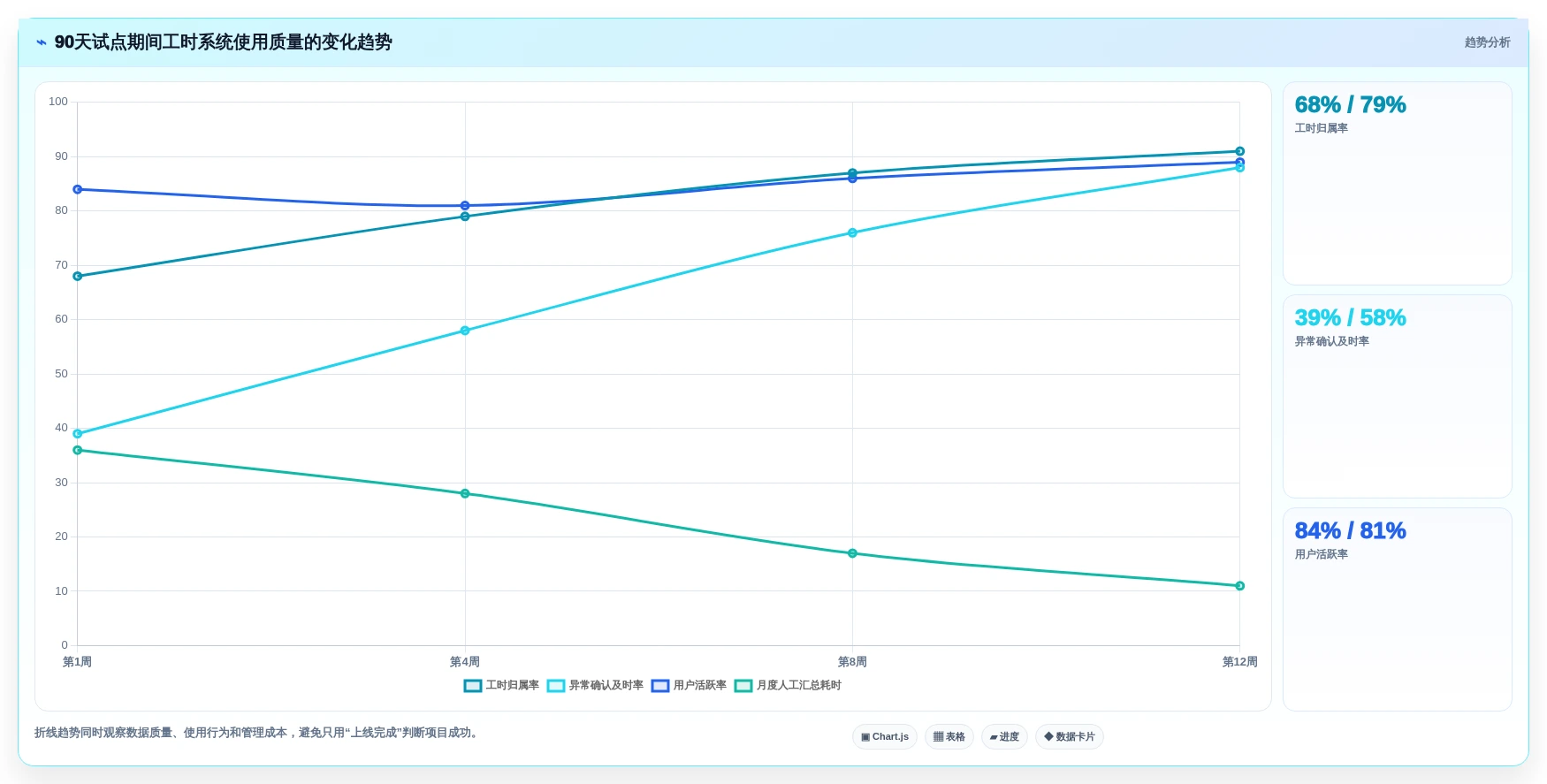1547x784 pixels.
Task: Select the 工时归属率 point at 第12周
Action: 1239,151
